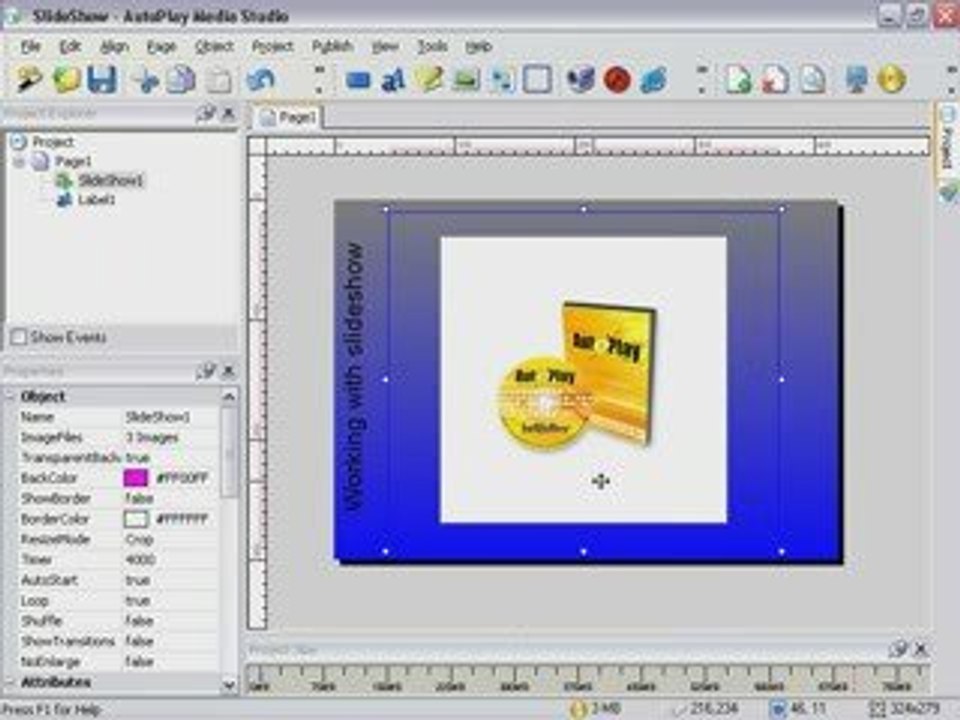Click the dark blue video object icon

581,80
